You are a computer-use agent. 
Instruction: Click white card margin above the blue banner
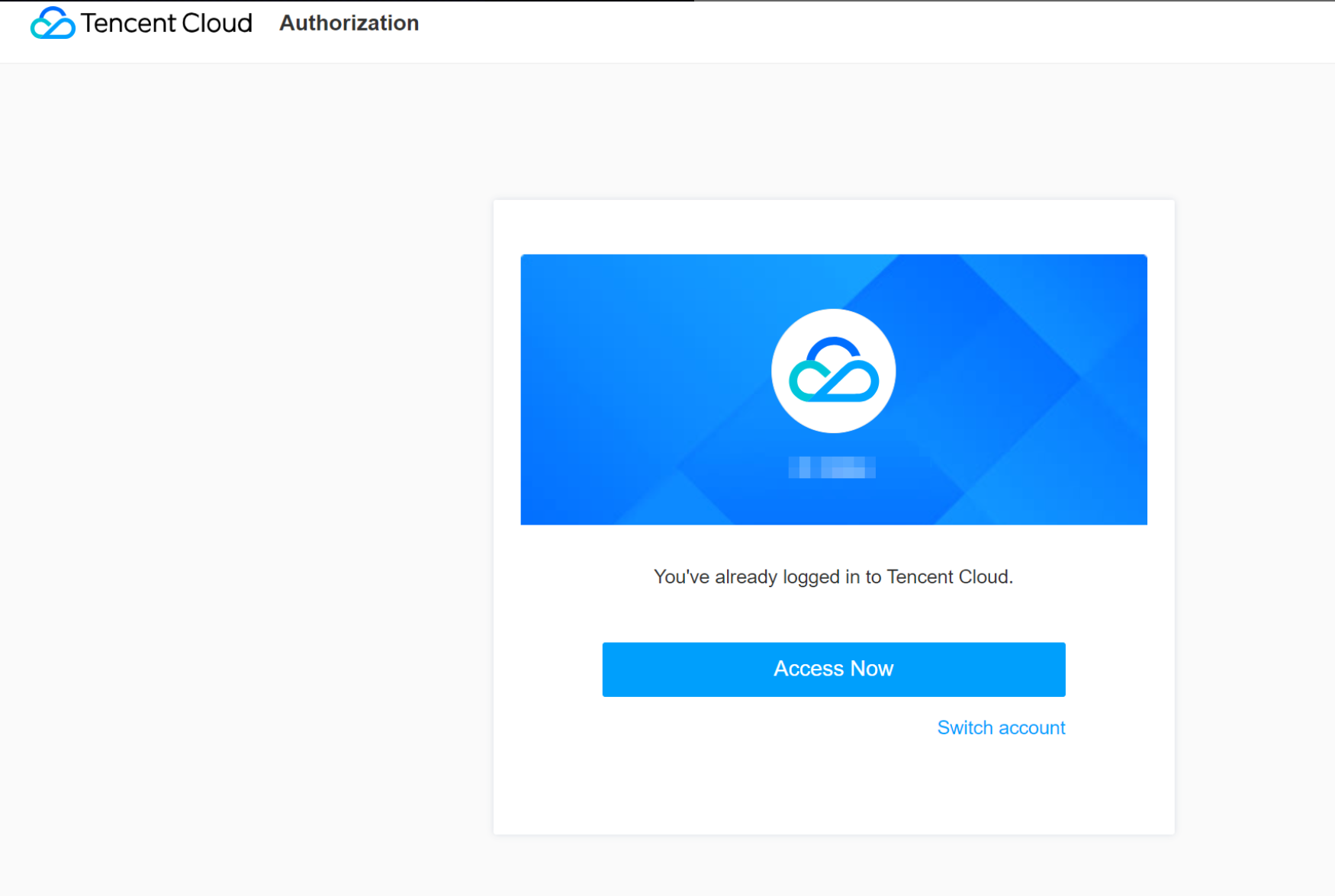click(x=833, y=226)
